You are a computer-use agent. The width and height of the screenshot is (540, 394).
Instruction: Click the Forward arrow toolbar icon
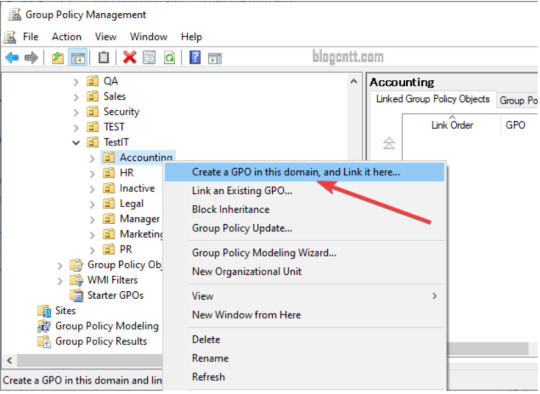[31, 58]
